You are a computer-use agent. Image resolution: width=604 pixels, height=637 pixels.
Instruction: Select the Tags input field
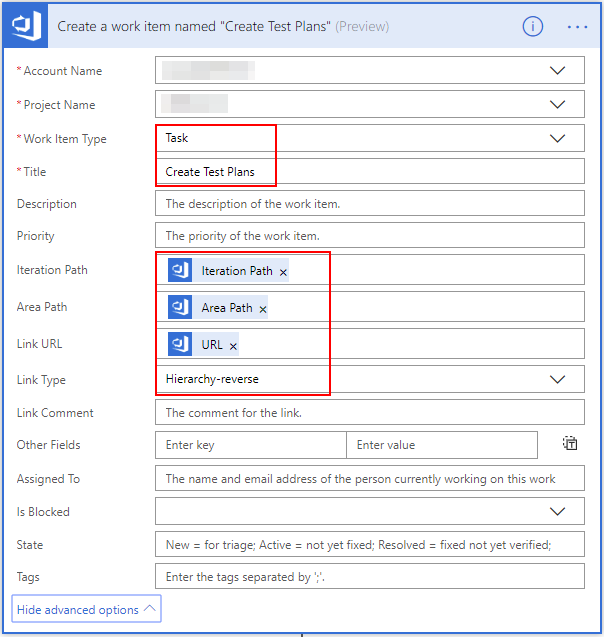370,577
